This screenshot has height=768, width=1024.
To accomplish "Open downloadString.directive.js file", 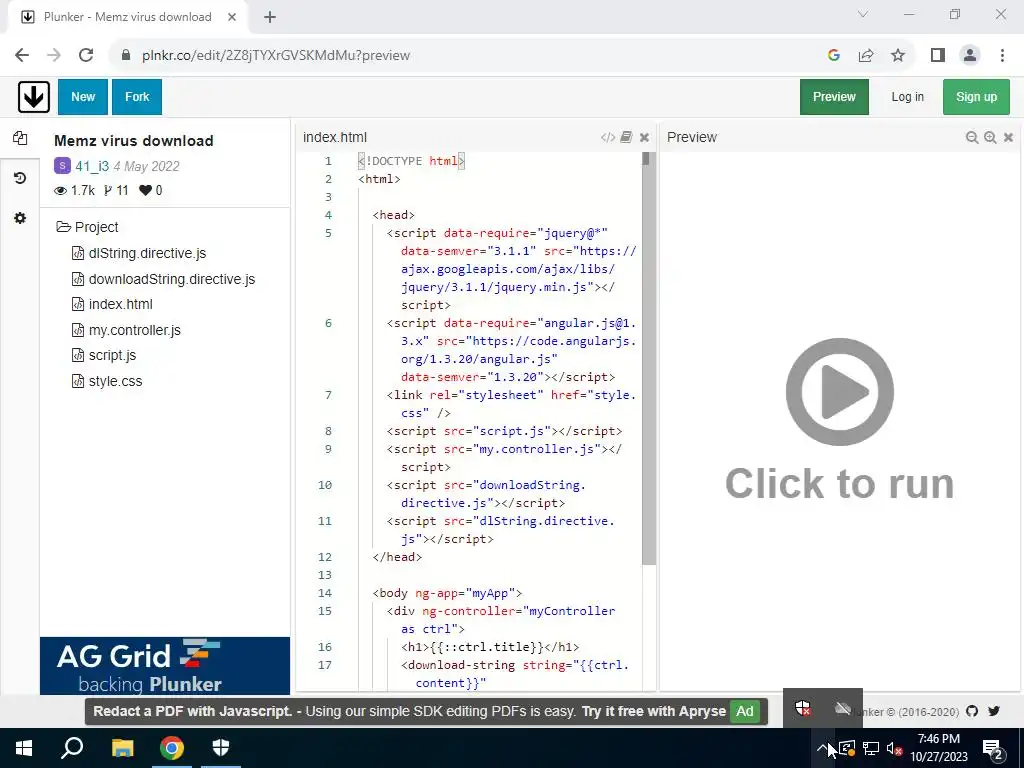I will pos(163,279).
